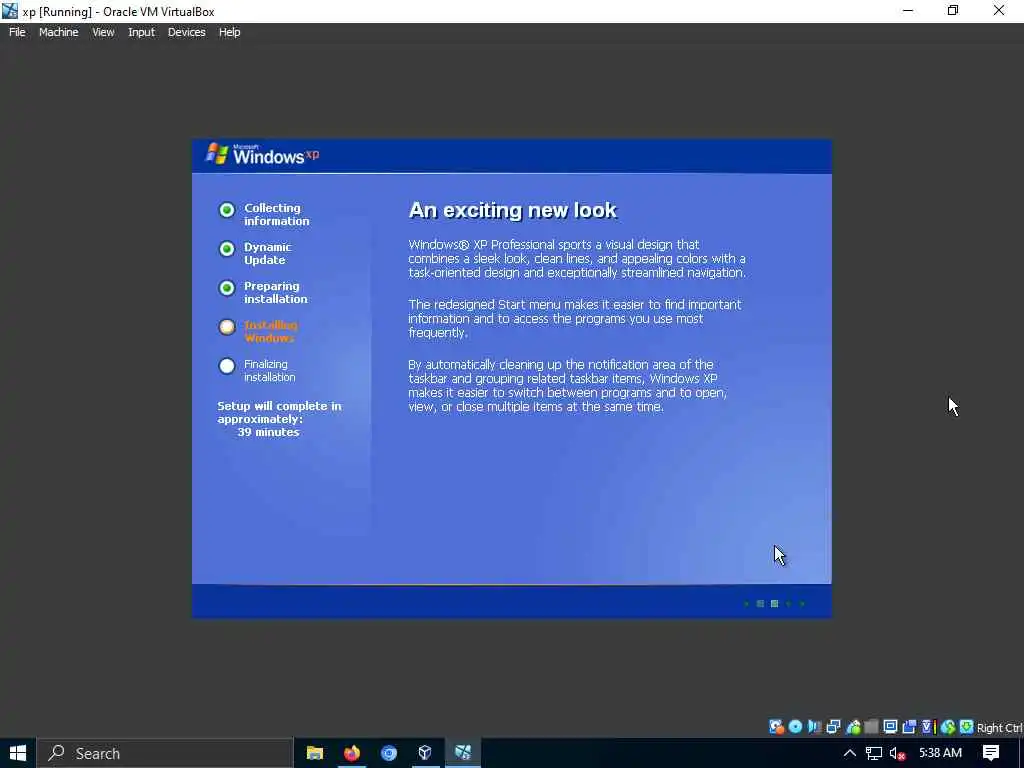The height and width of the screenshot is (768, 1024).
Task: Restore down the VirtualBox VM window
Action: click(953, 11)
